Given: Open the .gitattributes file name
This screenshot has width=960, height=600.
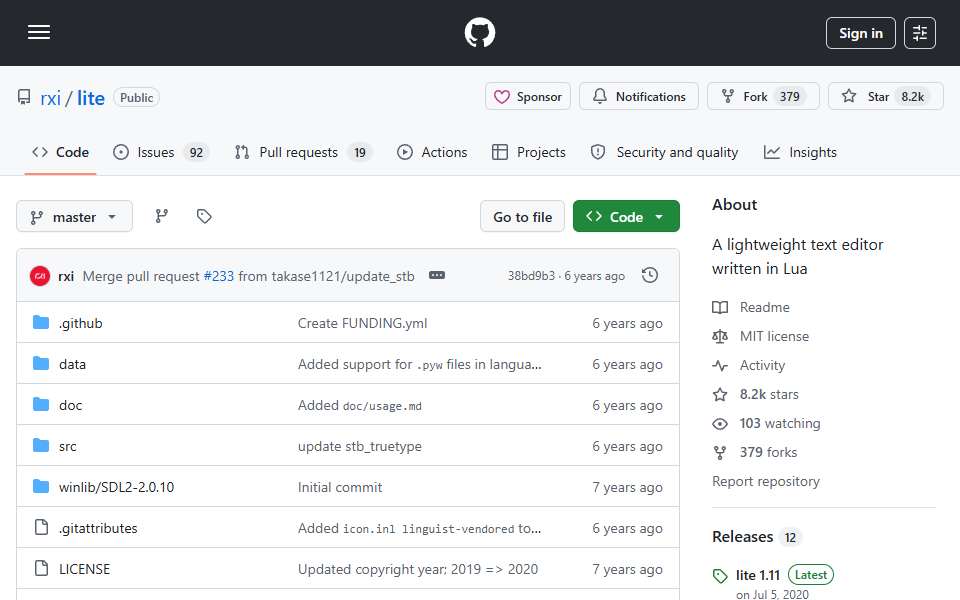Looking at the screenshot, I should (x=98, y=528).
